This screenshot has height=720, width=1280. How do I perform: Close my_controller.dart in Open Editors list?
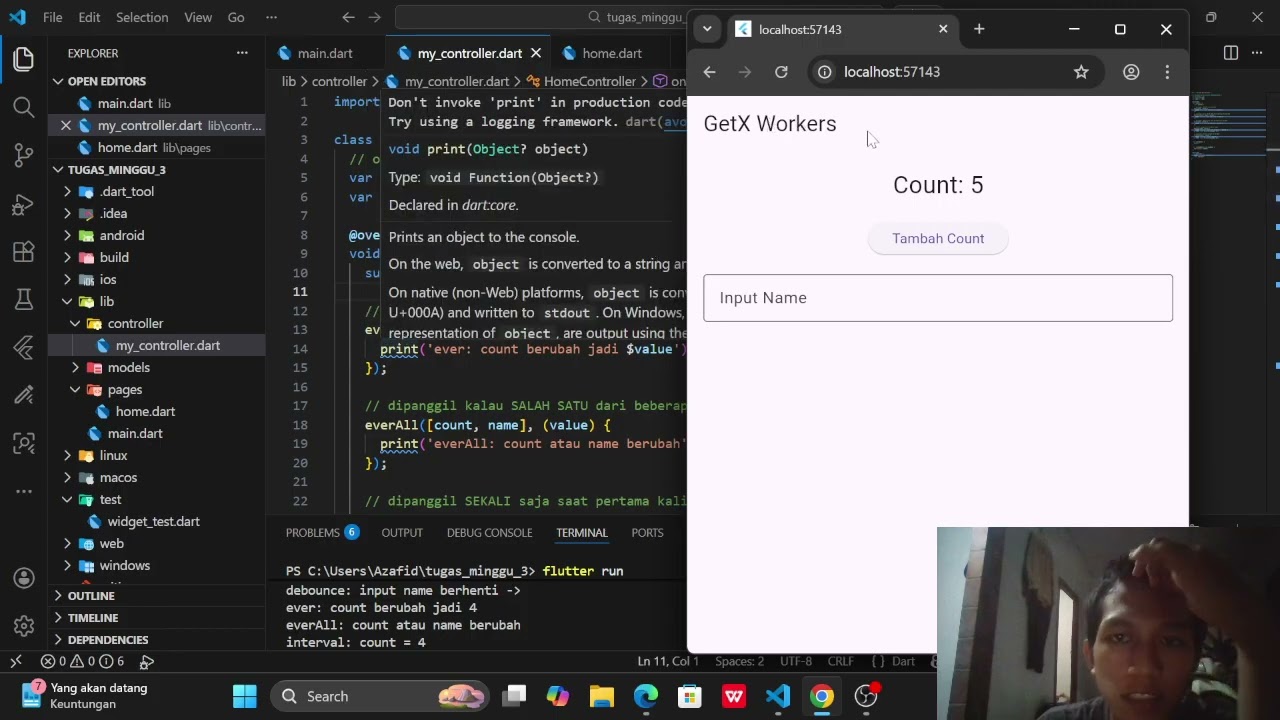[x=66, y=125]
